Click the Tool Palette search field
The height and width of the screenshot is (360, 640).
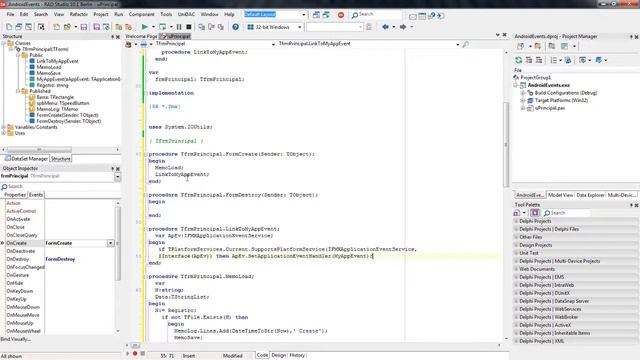click(x=567, y=213)
